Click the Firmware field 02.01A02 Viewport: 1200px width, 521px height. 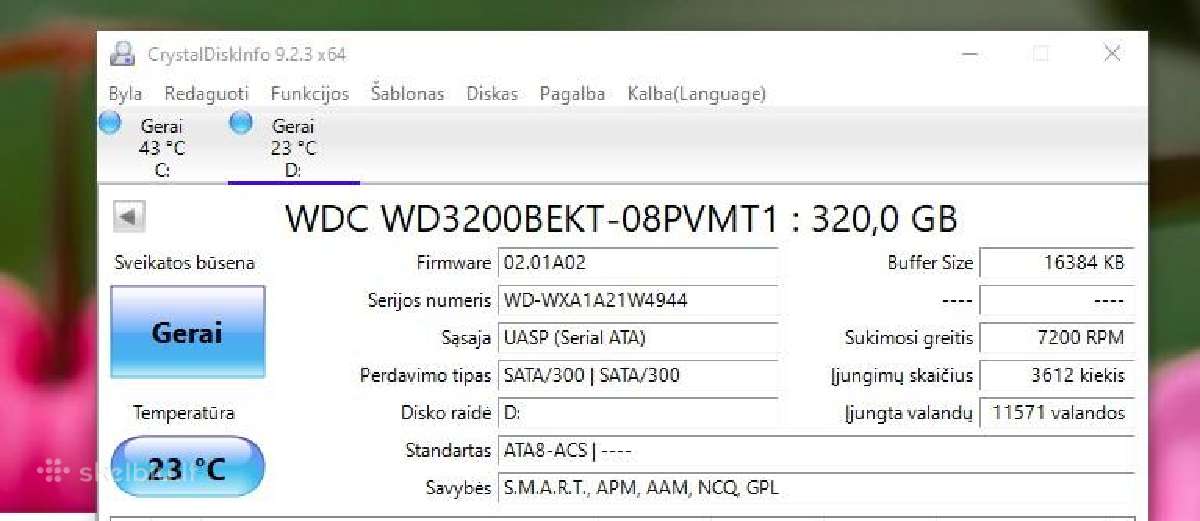(638, 263)
